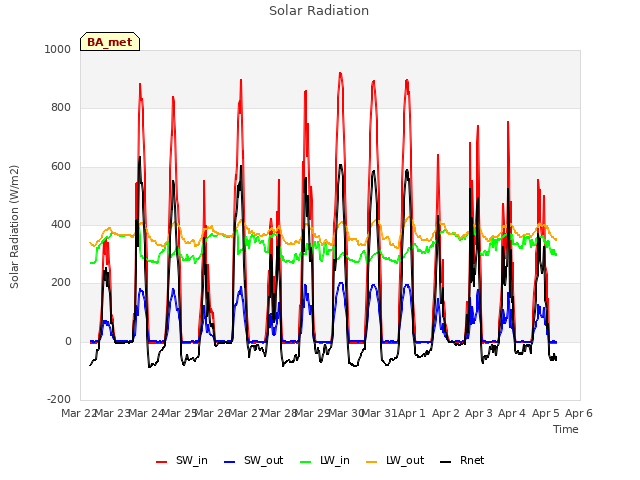Click the Apr 4 x-axis tick label

512,413
